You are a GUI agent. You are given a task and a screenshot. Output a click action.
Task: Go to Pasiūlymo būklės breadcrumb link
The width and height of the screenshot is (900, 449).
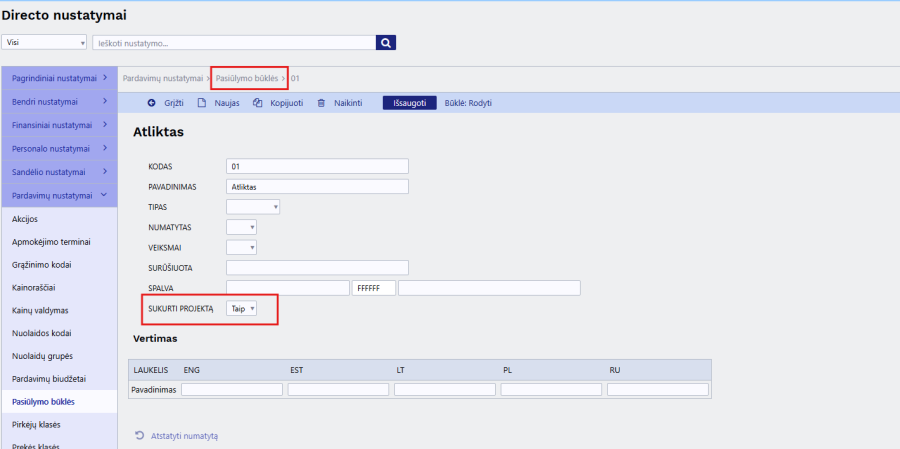[246, 78]
